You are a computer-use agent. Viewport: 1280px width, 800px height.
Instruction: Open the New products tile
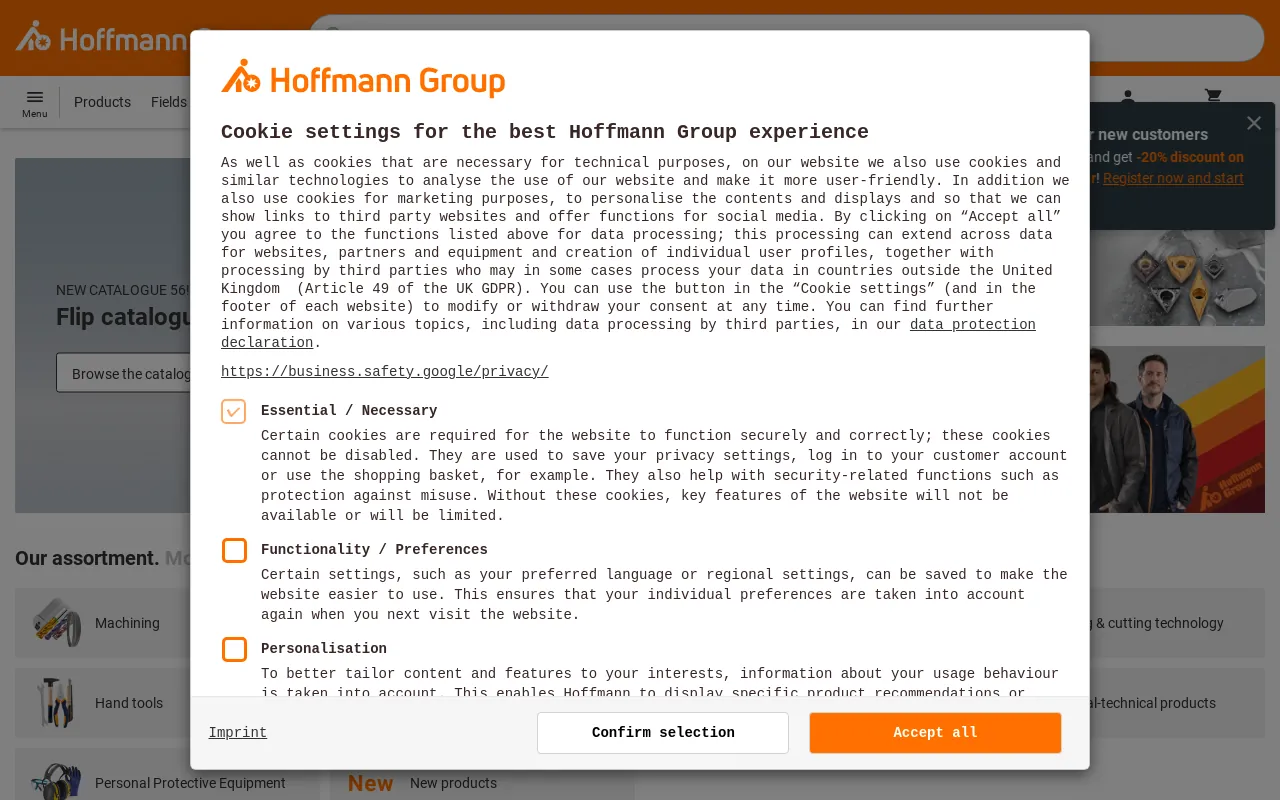point(482,778)
